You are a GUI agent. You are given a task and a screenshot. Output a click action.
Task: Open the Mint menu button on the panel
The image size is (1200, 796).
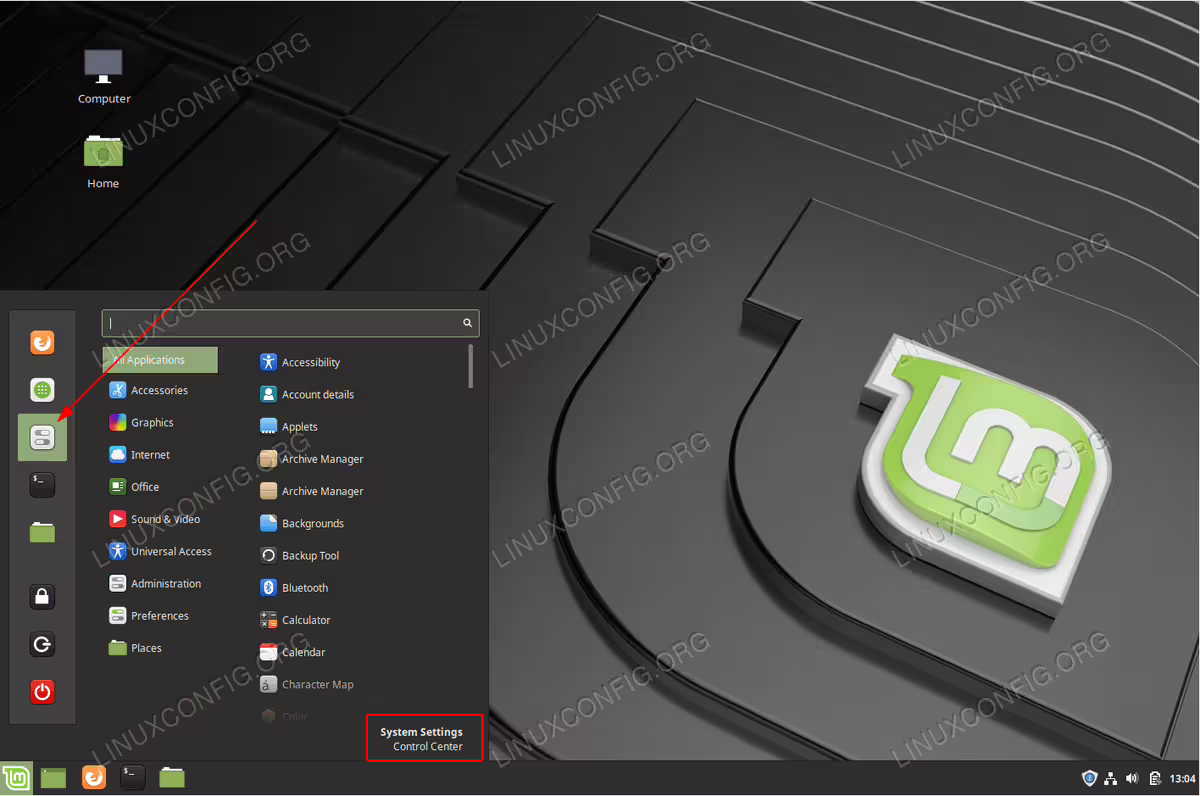(16, 778)
